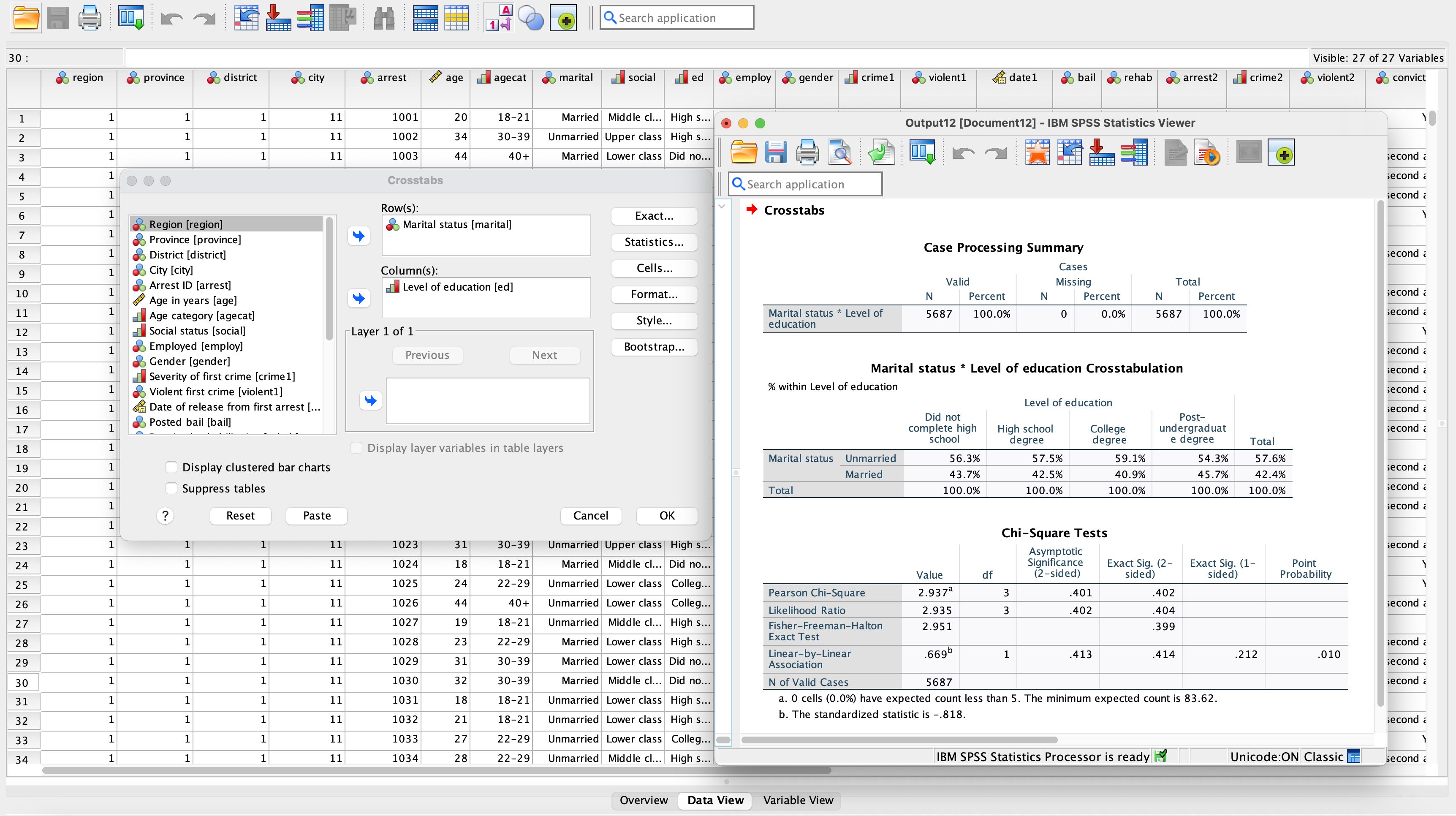Viewport: 1456px width, 816px height.
Task: Check the Suppress tables option
Action: tap(172, 488)
